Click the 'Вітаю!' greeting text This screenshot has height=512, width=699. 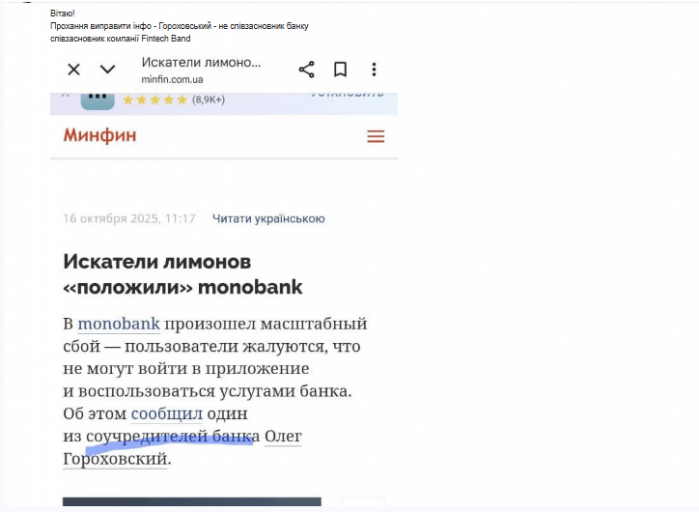tap(62, 13)
